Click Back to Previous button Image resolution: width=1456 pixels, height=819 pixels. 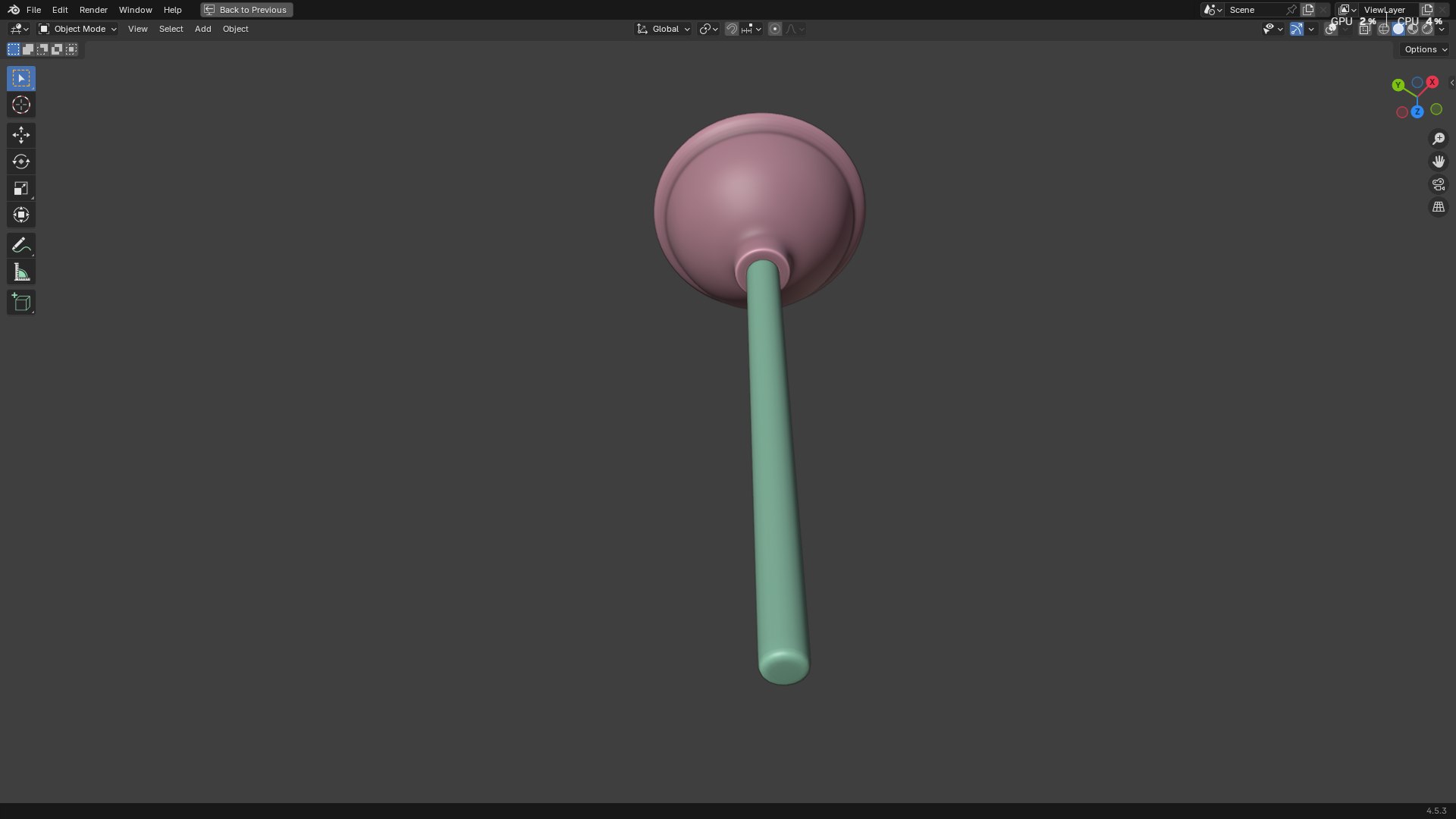tap(246, 10)
